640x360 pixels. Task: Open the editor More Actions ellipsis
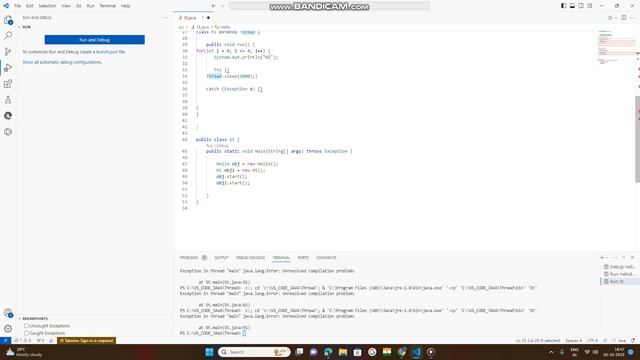pyautogui.click(x=632, y=18)
